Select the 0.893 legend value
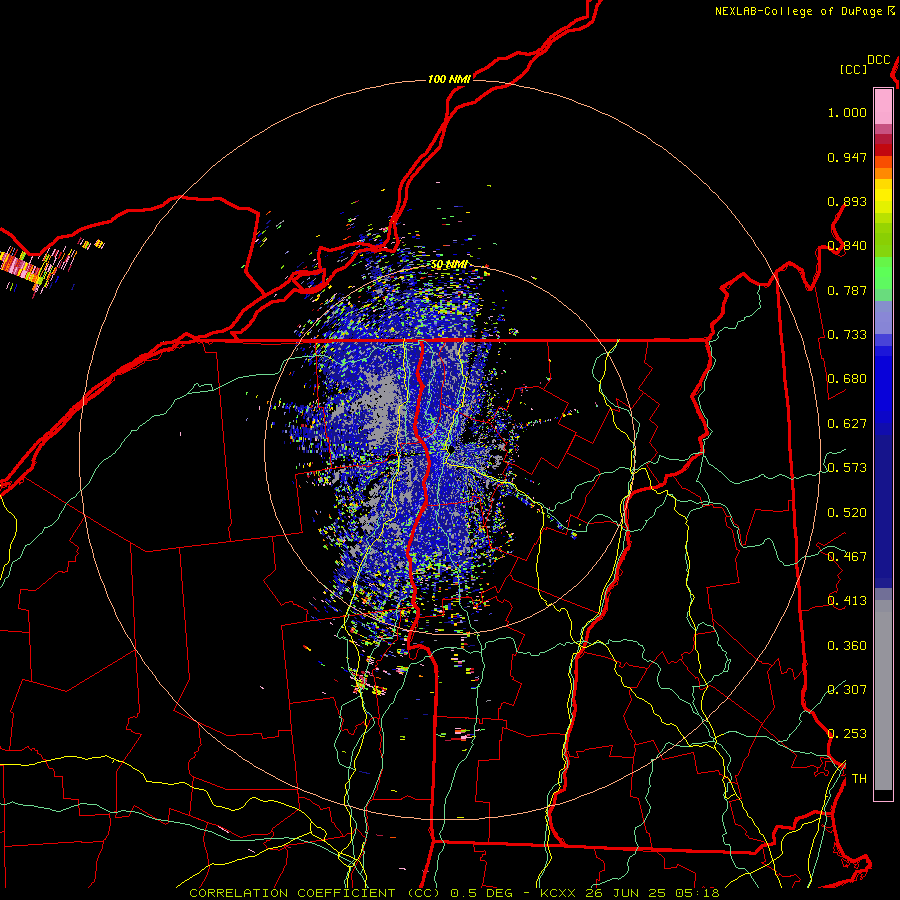Screen dimensions: 900x900 point(847,201)
